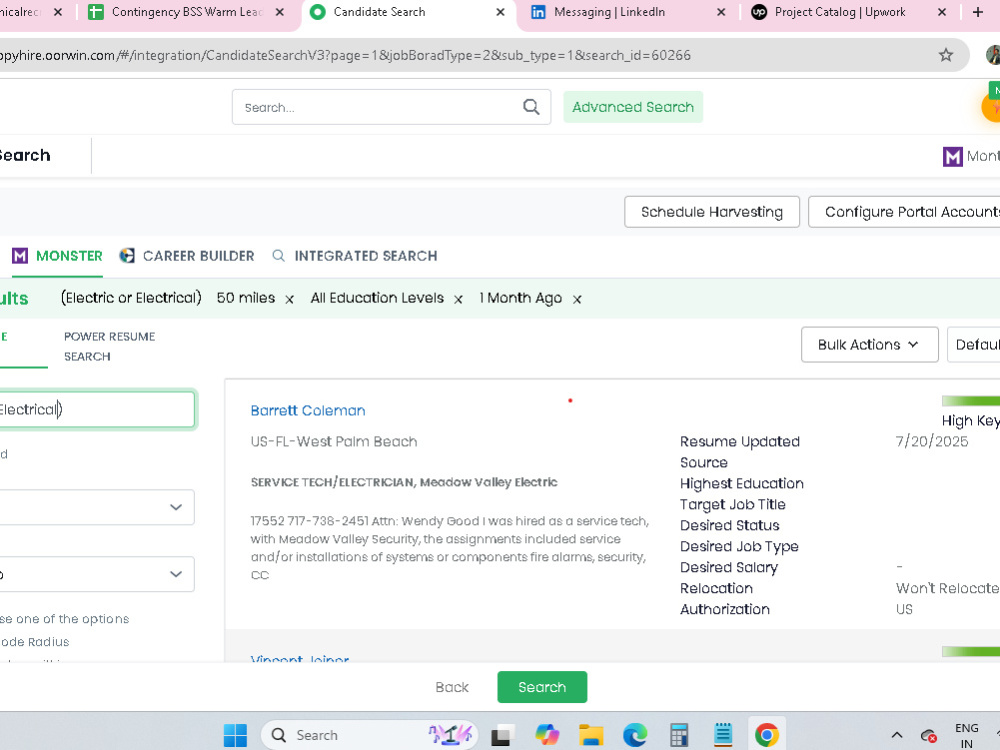The image size is (1000, 750).
Task: Click Schedule Harvesting
Action: click(x=712, y=212)
